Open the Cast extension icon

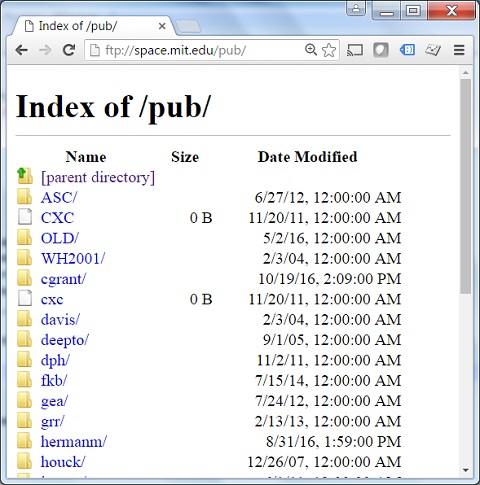pyautogui.click(x=355, y=50)
